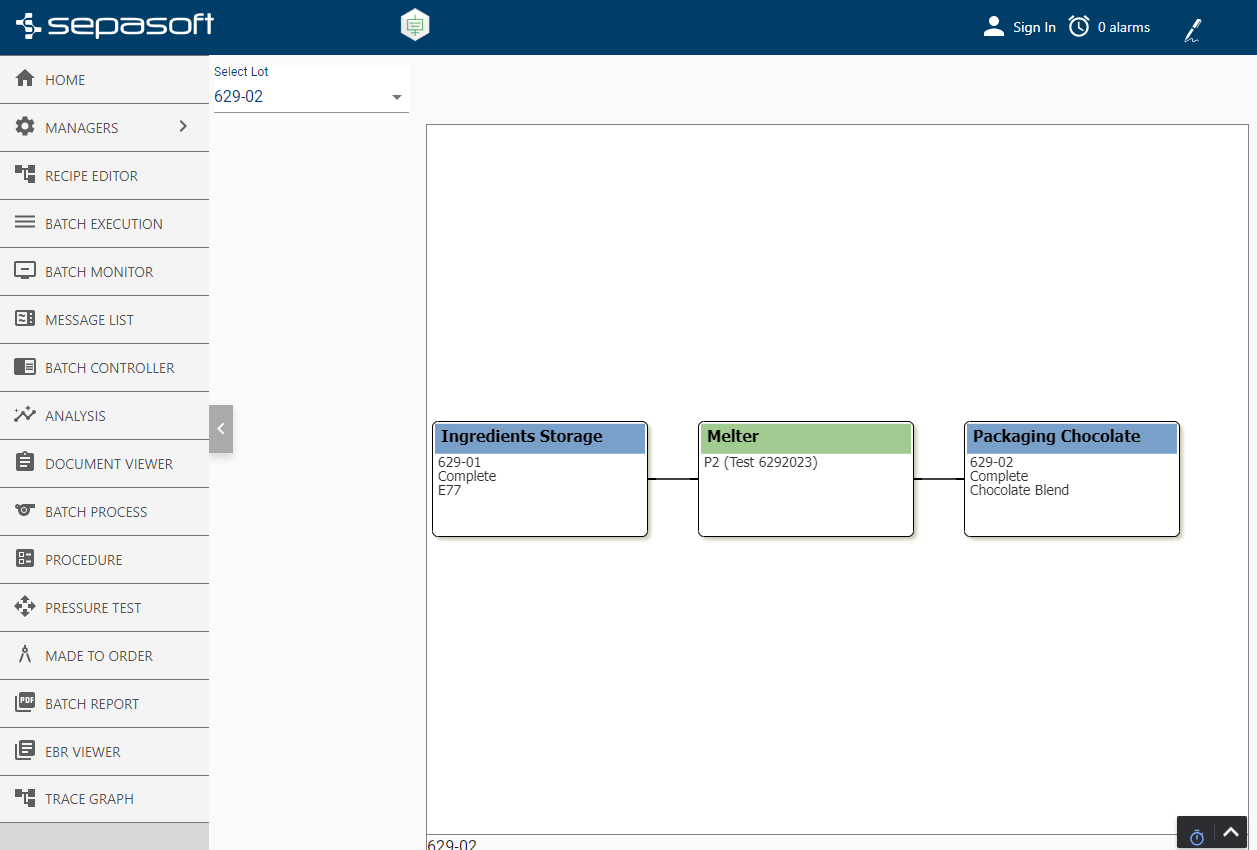Click the Batch Report PDF icon
1257x850 pixels.
click(25, 703)
